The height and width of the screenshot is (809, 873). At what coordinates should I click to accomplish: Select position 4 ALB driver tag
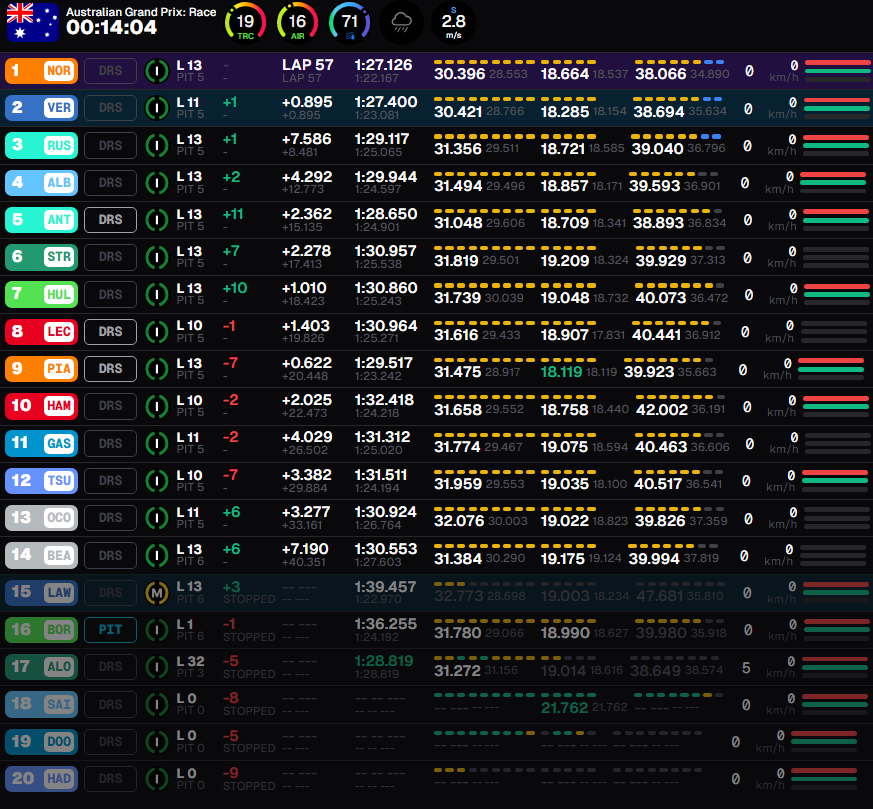pyautogui.click(x=41, y=182)
